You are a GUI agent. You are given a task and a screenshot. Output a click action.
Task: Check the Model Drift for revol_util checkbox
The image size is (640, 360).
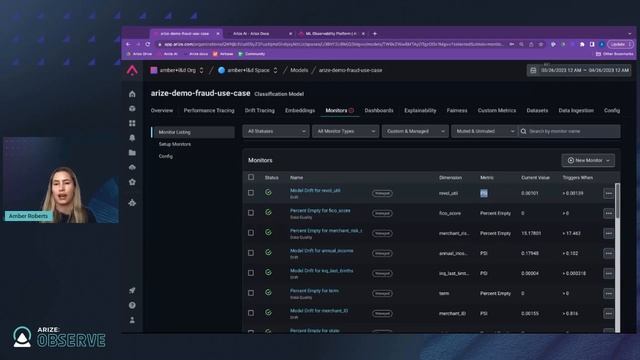tap(251, 193)
